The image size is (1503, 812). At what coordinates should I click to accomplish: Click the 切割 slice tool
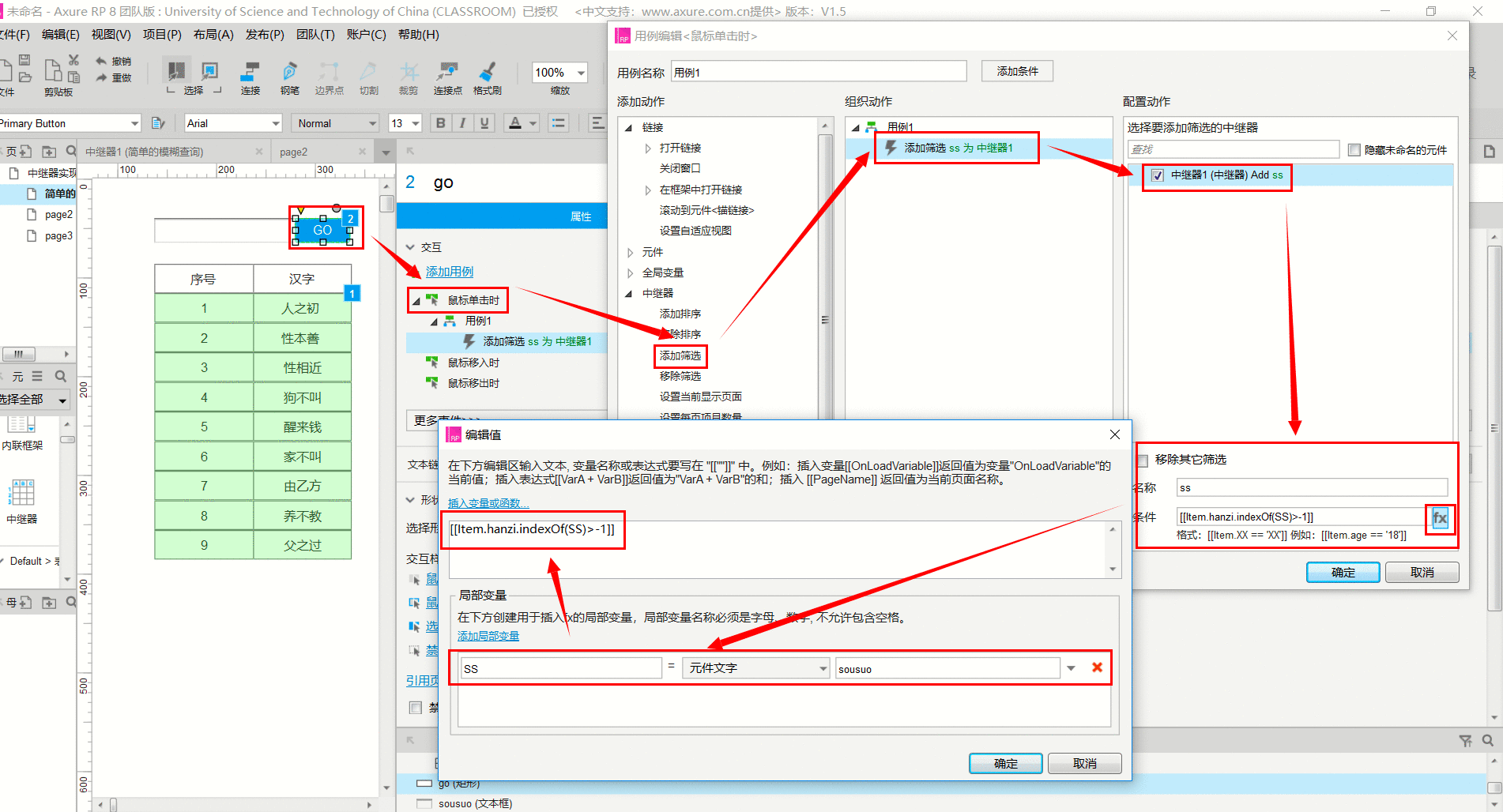(x=368, y=77)
